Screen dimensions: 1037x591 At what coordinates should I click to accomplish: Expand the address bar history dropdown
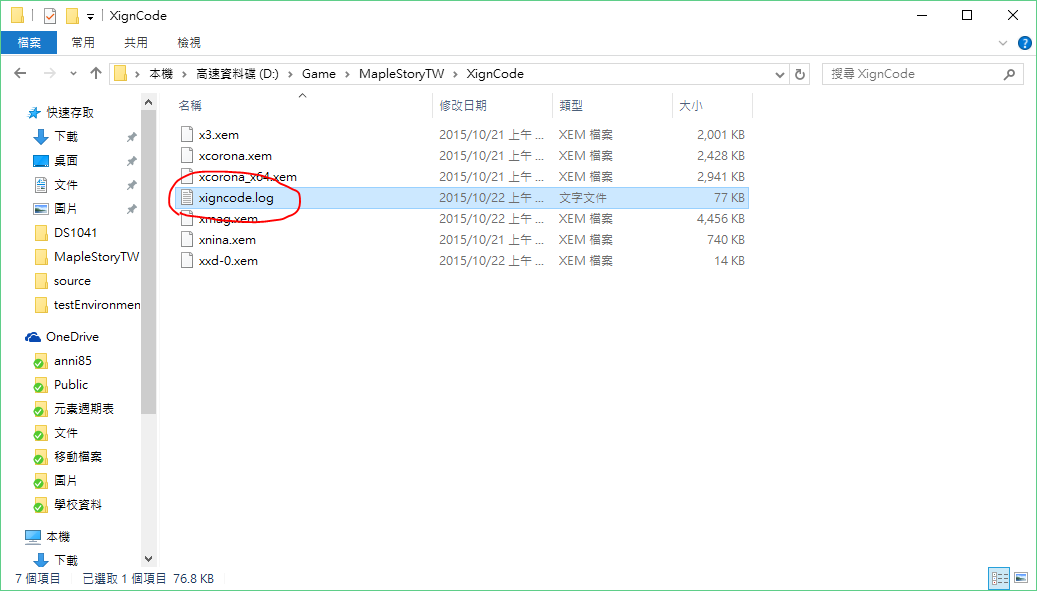pyautogui.click(x=779, y=73)
